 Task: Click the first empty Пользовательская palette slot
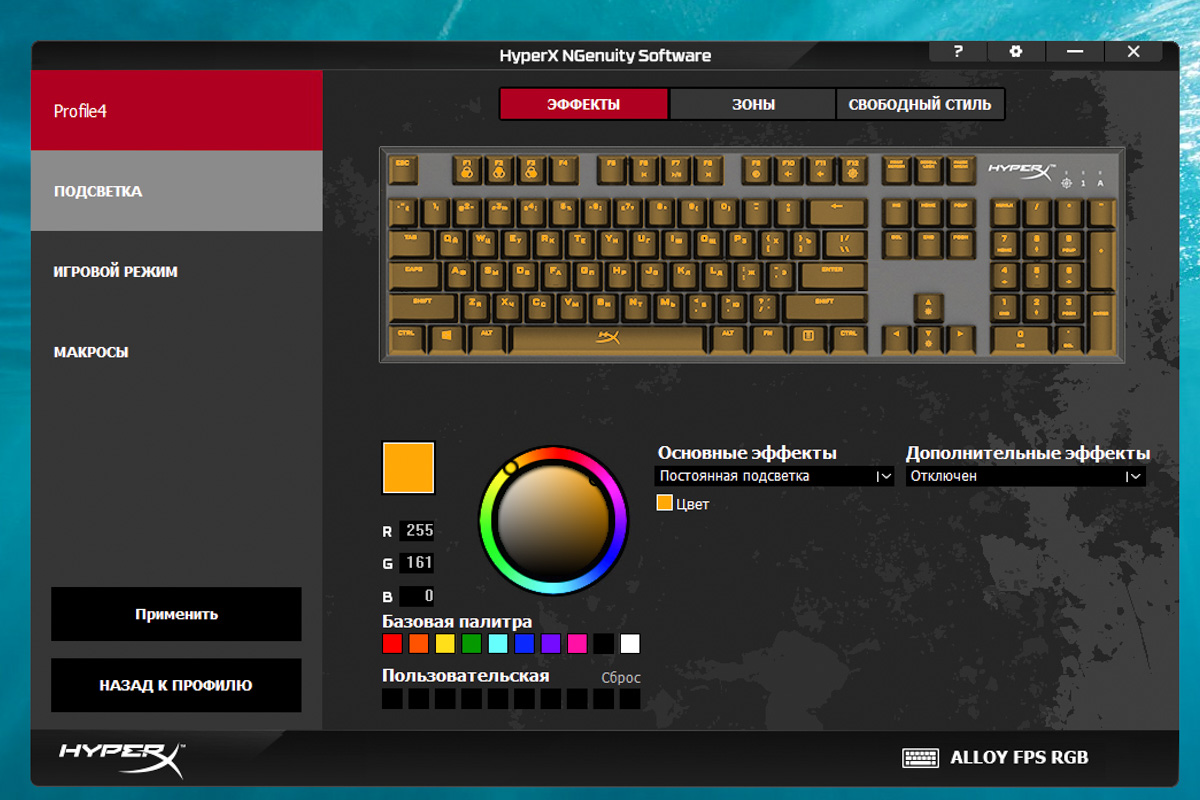(x=392, y=698)
